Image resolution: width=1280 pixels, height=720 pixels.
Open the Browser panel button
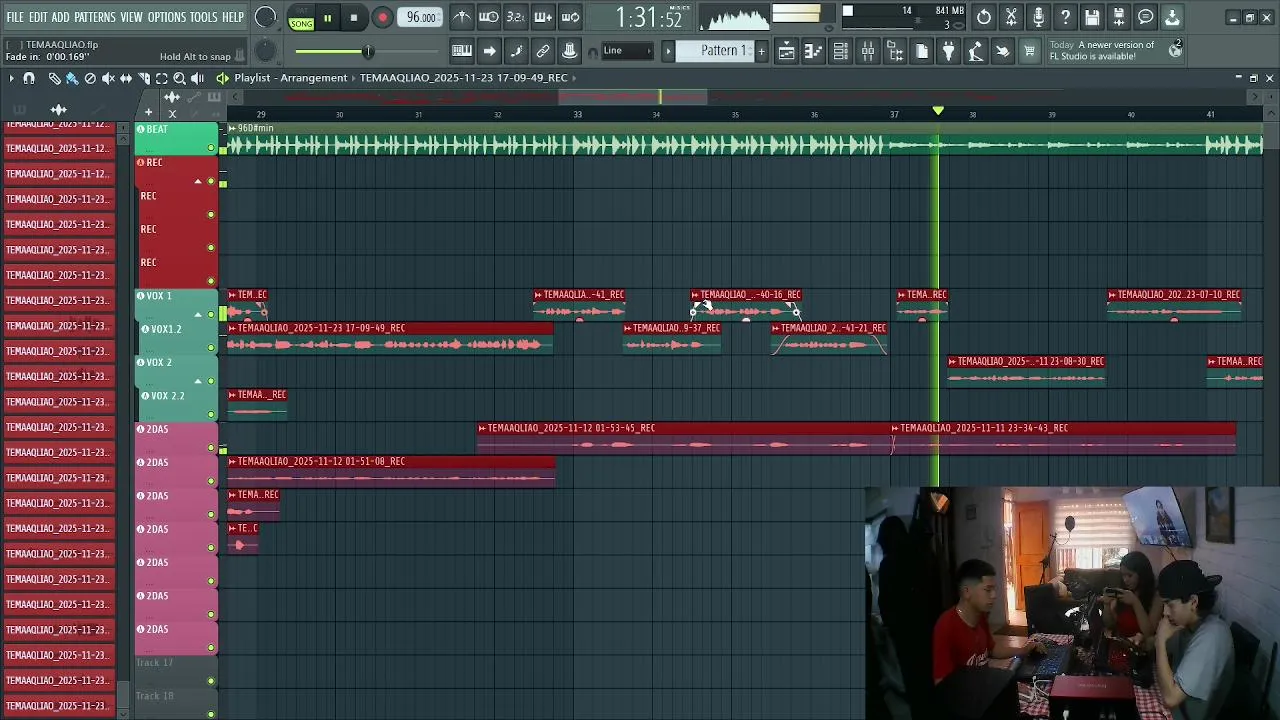[895, 52]
